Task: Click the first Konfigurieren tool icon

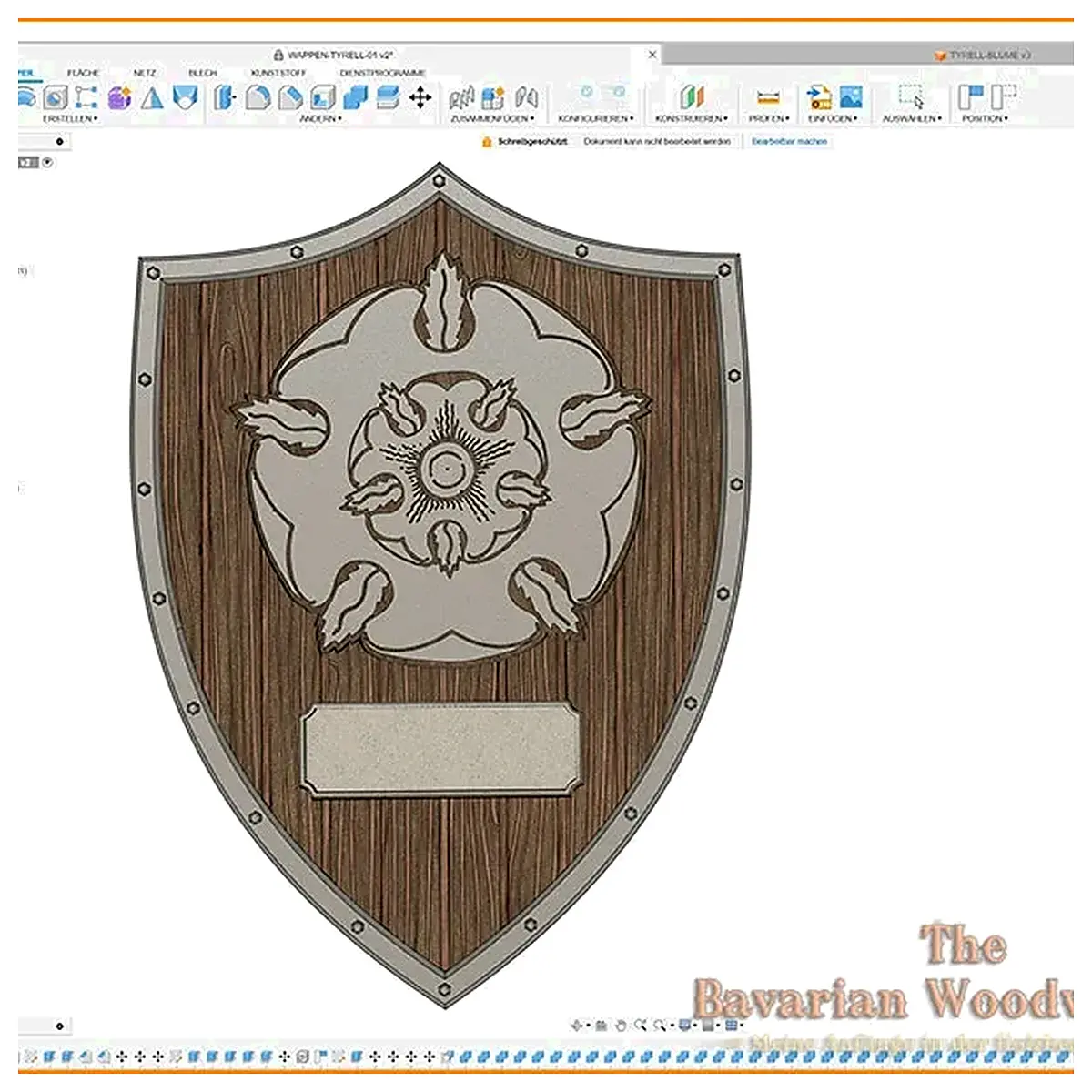Action: click(x=586, y=93)
